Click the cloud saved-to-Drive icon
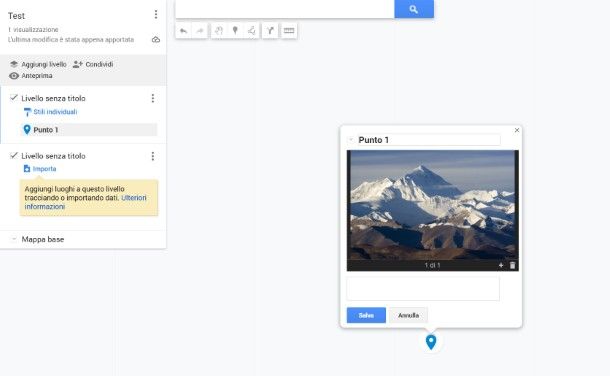 point(156,40)
